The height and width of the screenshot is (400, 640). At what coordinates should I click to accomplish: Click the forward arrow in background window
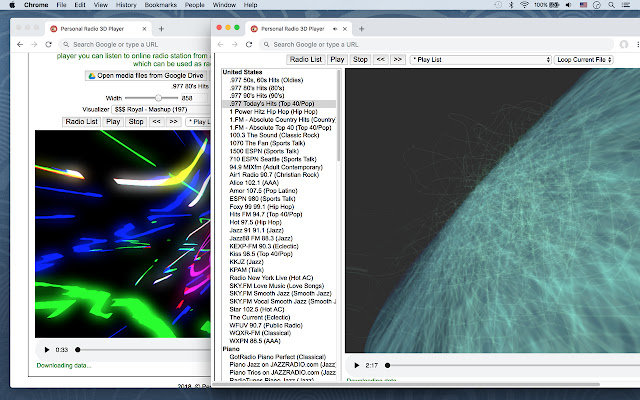pyautogui.click(x=34, y=44)
